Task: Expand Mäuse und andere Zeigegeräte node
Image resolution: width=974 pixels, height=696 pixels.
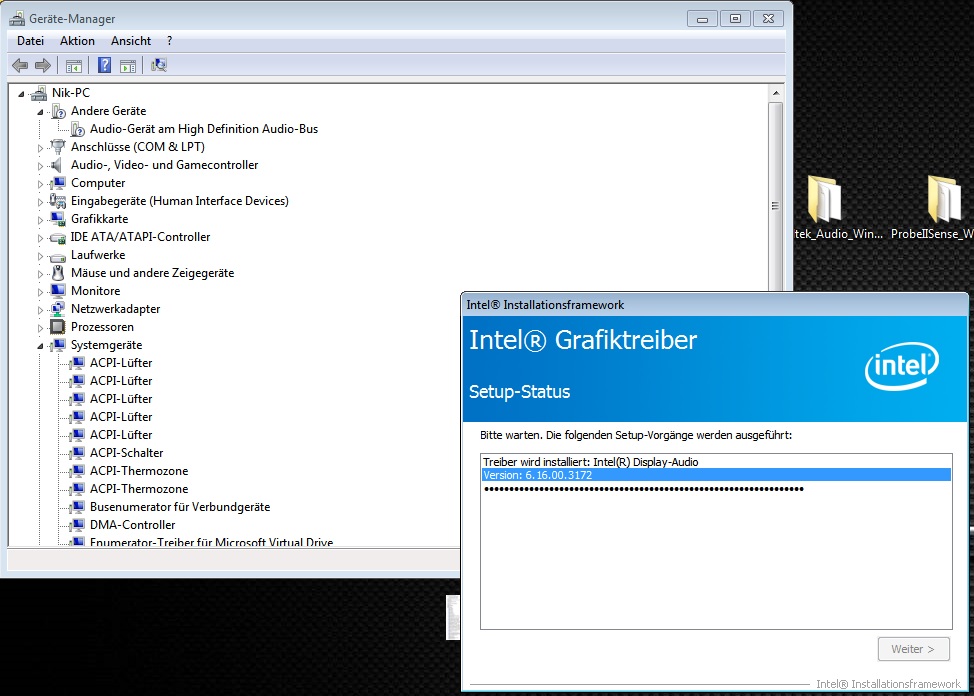Action: pyautogui.click(x=40, y=274)
